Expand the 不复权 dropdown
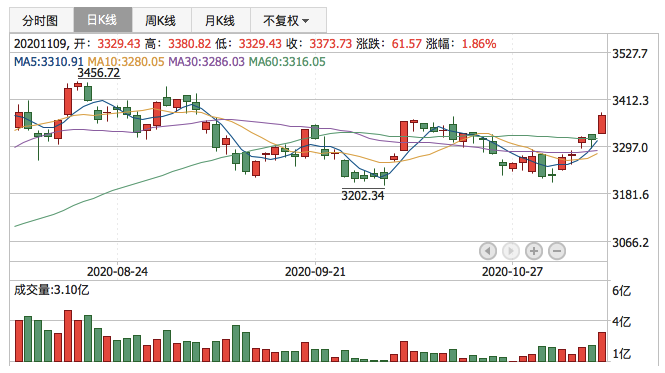Image resolution: width=665 pixels, height=373 pixels. click(x=288, y=20)
